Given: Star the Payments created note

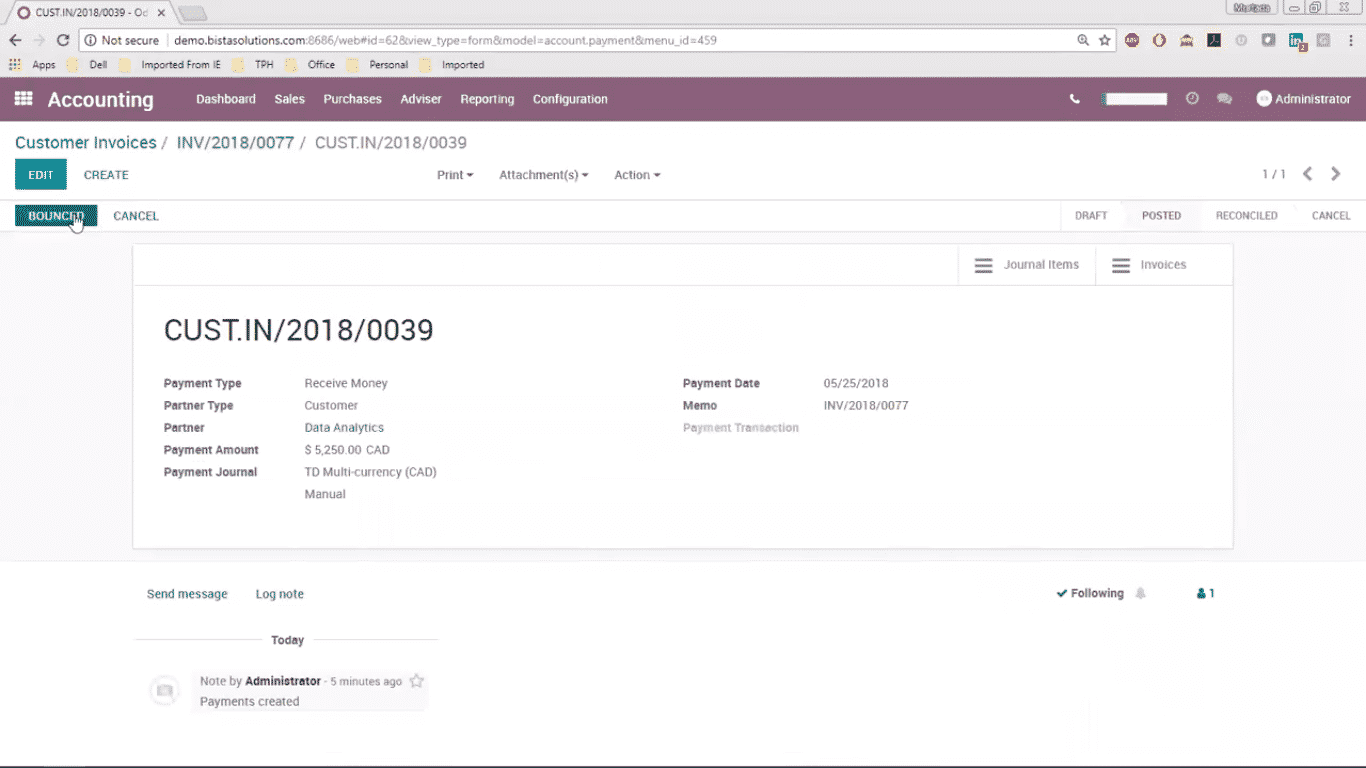Looking at the screenshot, I should click(x=417, y=681).
